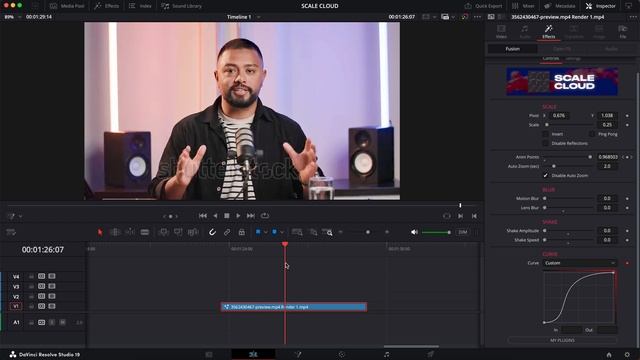
Task: Stop playback
Action: pos(227,216)
